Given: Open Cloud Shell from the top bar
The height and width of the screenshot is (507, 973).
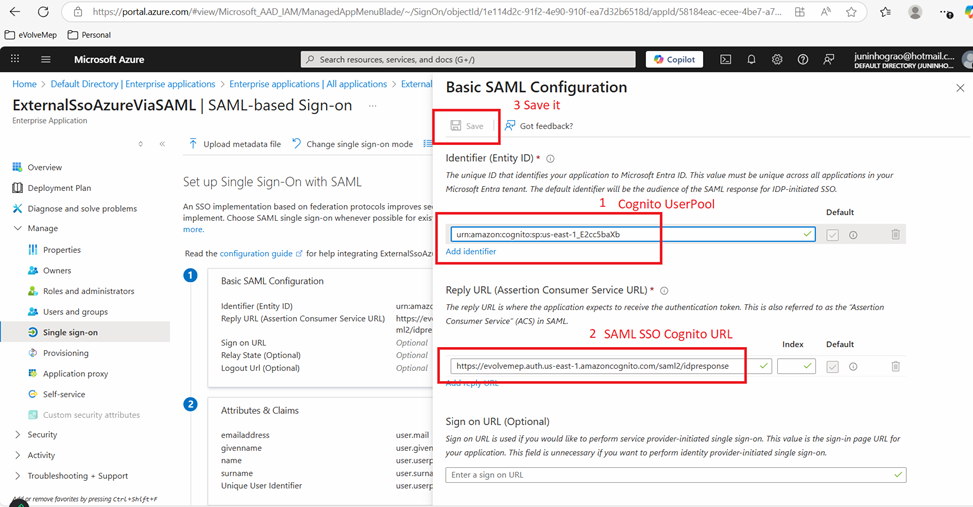Looking at the screenshot, I should point(725,60).
